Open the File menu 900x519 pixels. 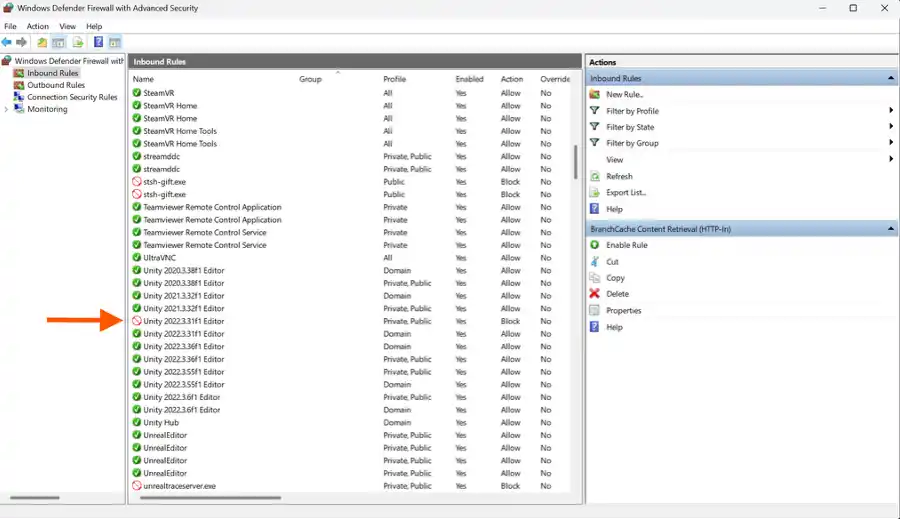pyautogui.click(x=10, y=26)
